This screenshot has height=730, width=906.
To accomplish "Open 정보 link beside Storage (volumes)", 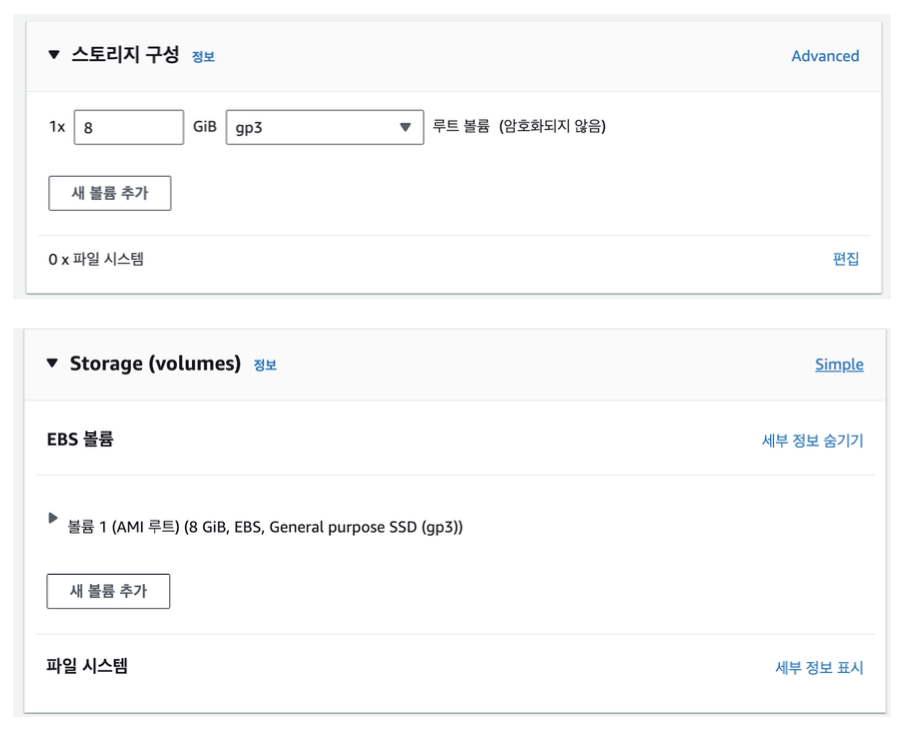I will tap(265, 365).
